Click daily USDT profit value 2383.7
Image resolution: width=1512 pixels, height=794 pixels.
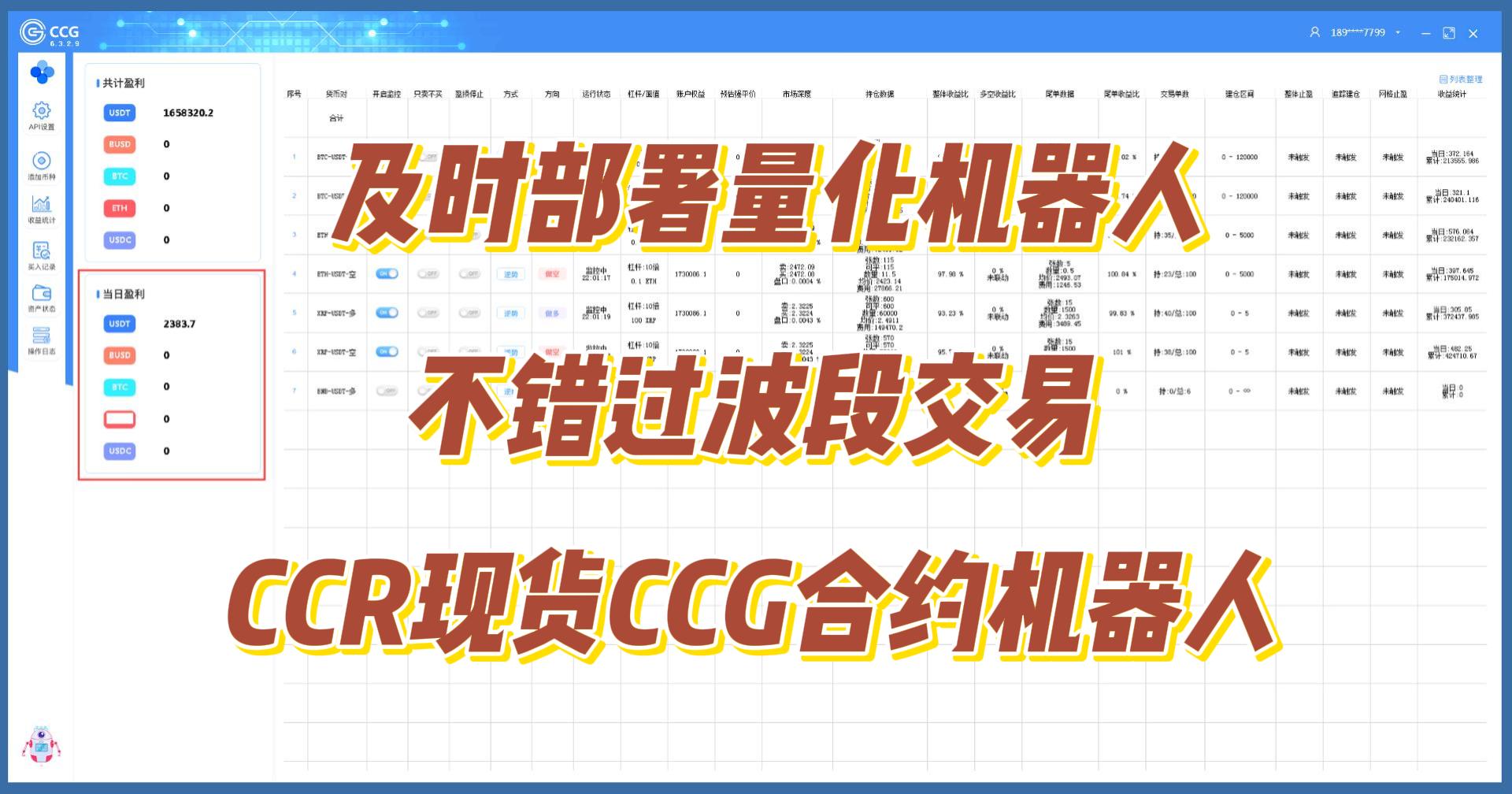pos(180,324)
